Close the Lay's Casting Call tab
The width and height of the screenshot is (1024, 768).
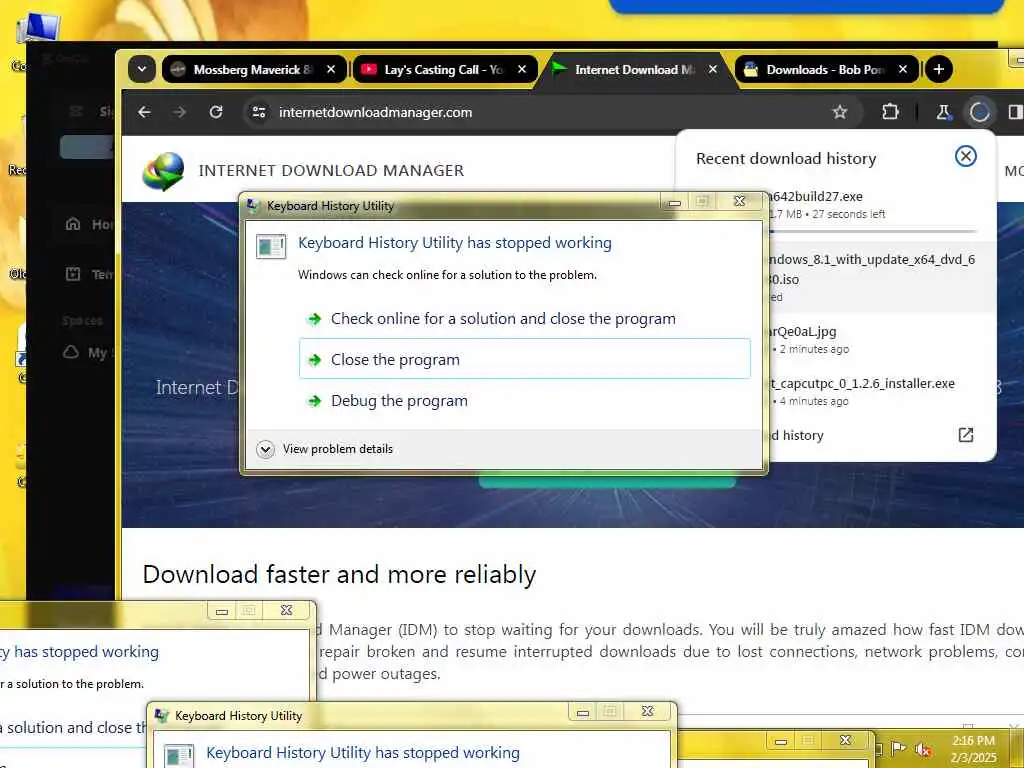point(522,69)
